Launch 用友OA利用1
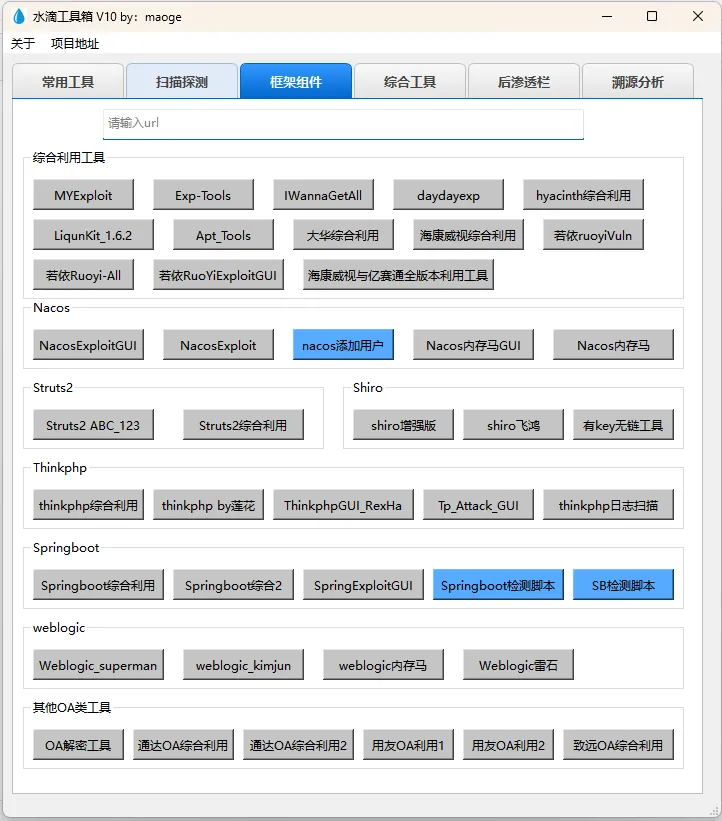The width and height of the screenshot is (722, 821). pyautogui.click(x=408, y=745)
